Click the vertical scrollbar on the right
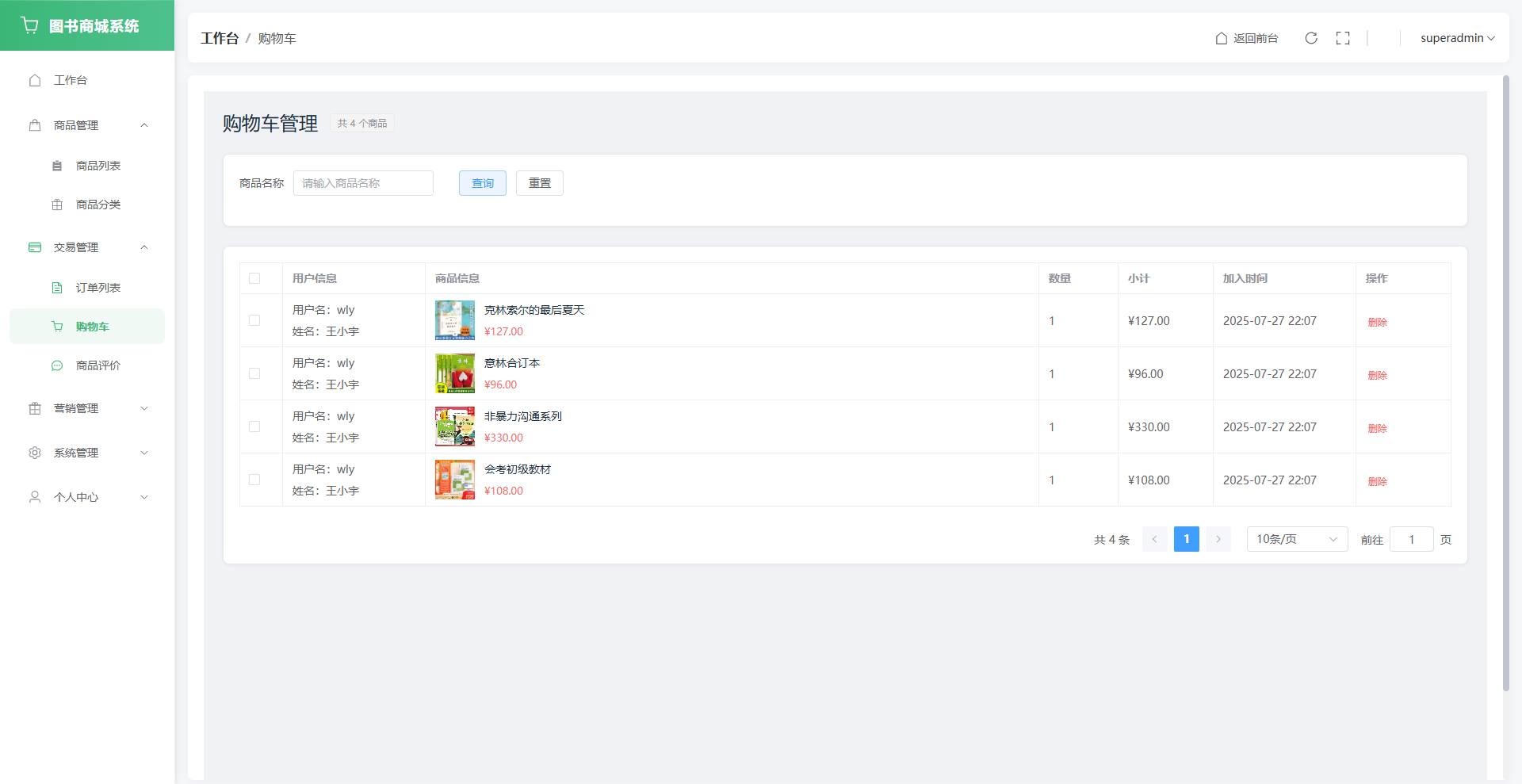 1506,381
